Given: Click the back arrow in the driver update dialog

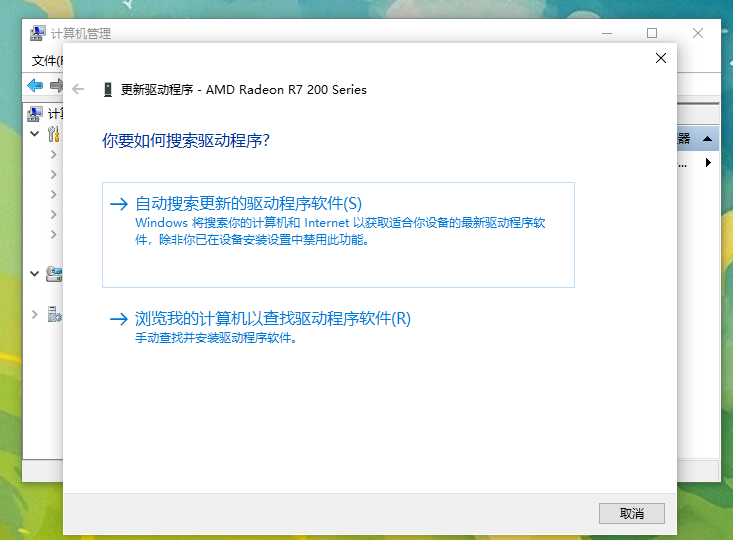Looking at the screenshot, I should click(79, 89).
